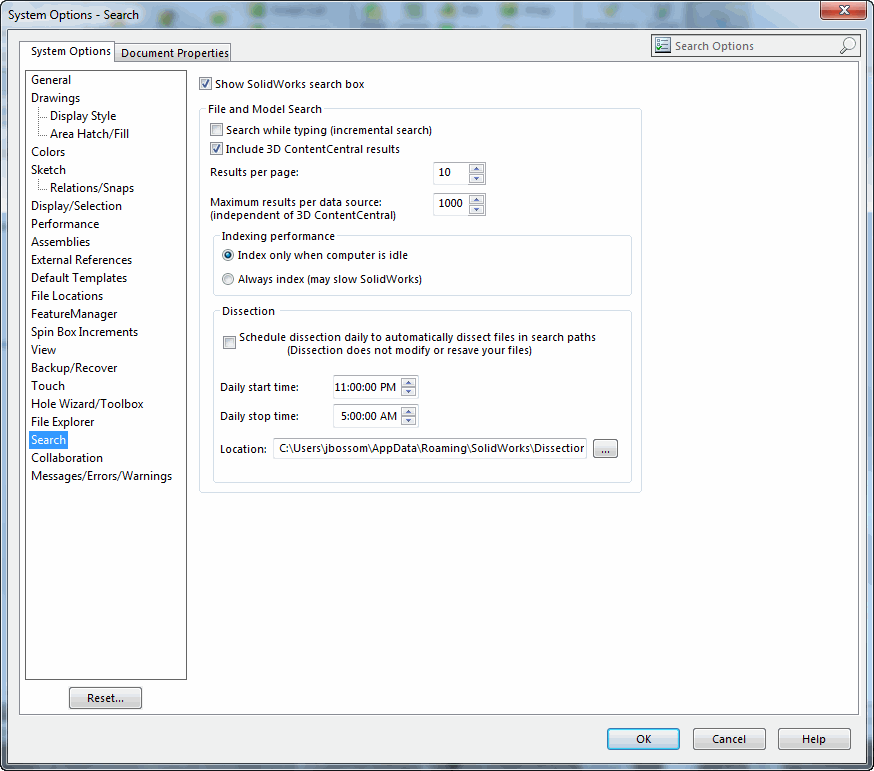Open Help for search options
Image resolution: width=874 pixels, height=771 pixels.
(x=814, y=739)
